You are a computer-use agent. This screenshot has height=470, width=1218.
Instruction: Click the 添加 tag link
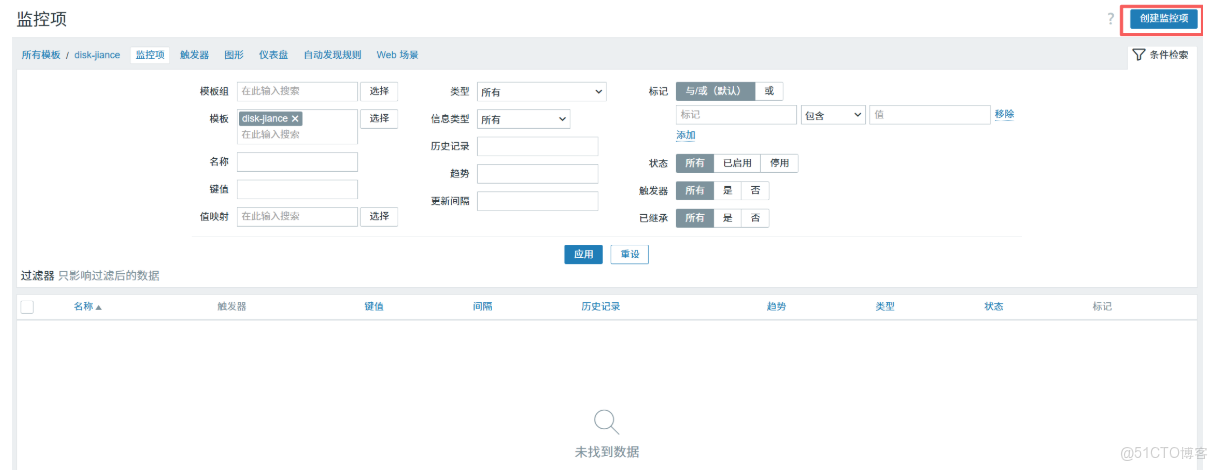pyautogui.click(x=686, y=135)
